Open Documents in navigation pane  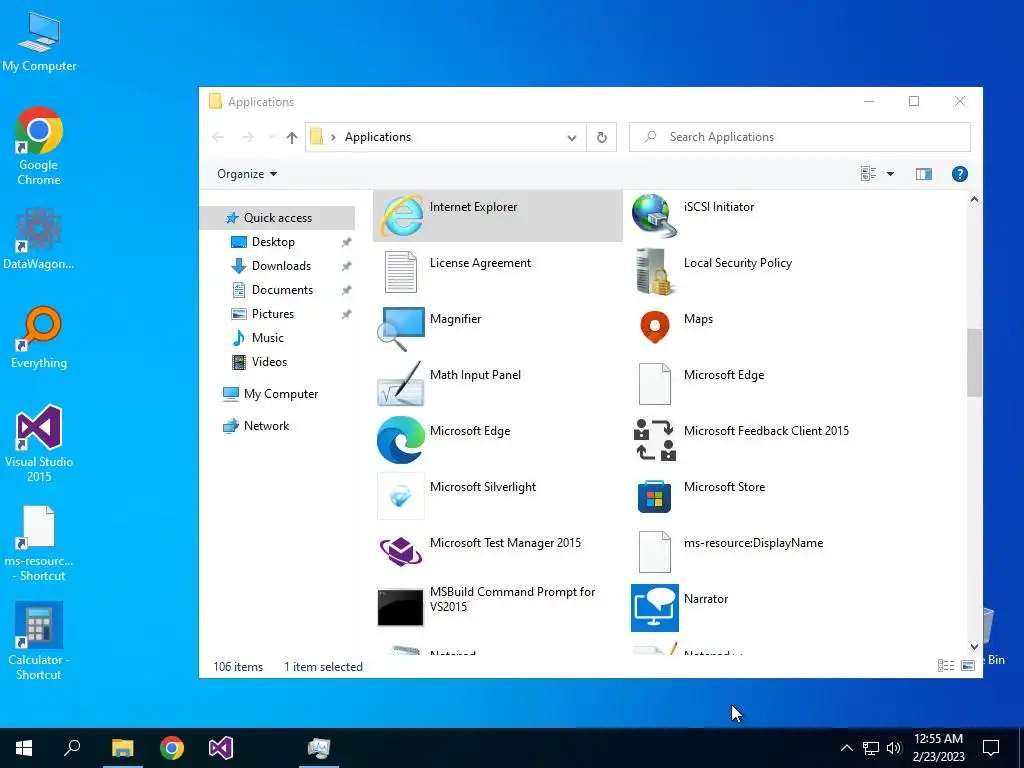pos(282,290)
